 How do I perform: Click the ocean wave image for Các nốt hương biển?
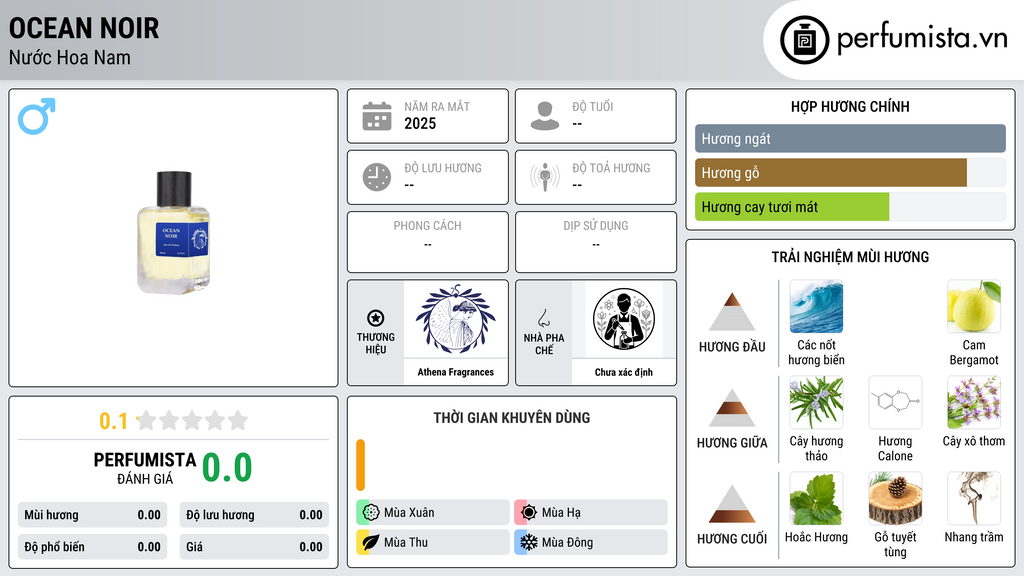pyautogui.click(x=816, y=307)
